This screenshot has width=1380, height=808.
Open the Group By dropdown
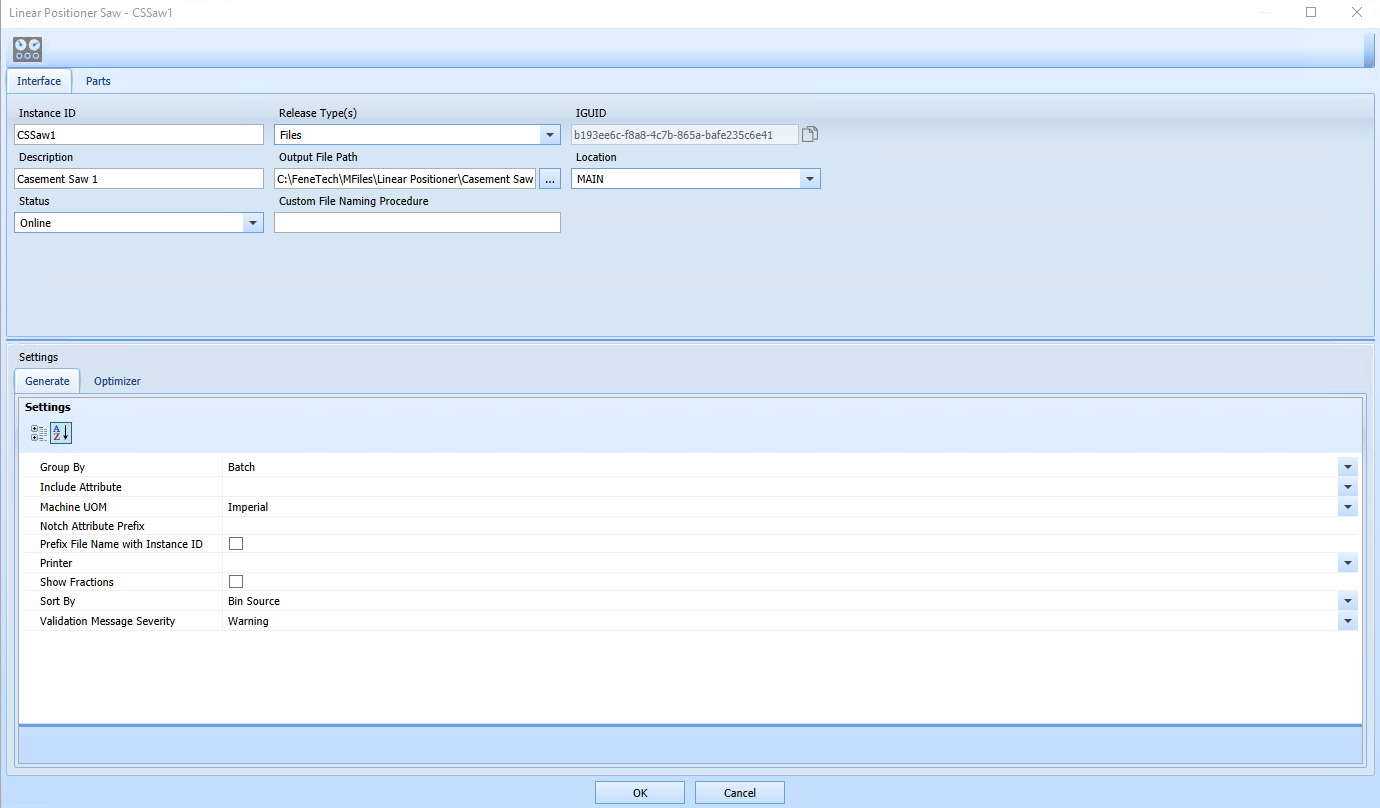point(1347,466)
